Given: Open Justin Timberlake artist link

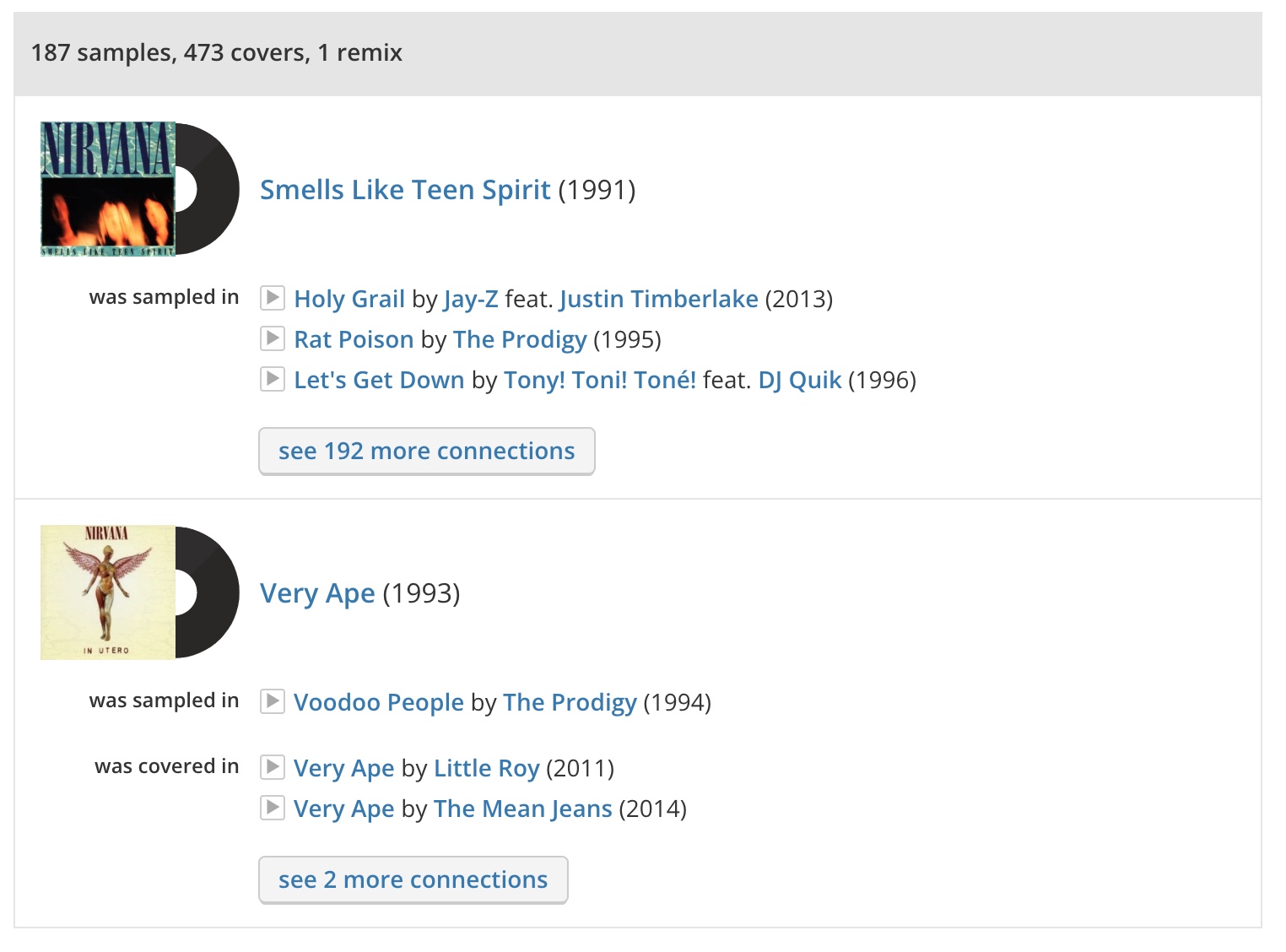Looking at the screenshot, I should [x=658, y=299].
